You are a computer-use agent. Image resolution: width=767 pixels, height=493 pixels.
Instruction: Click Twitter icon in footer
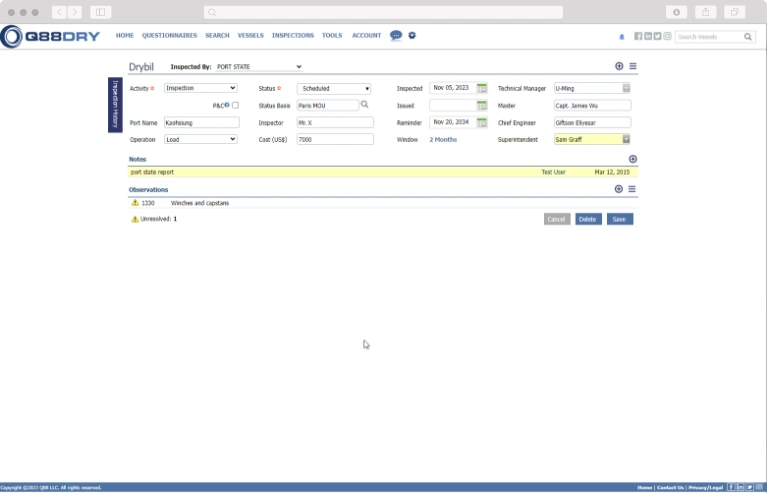749,487
